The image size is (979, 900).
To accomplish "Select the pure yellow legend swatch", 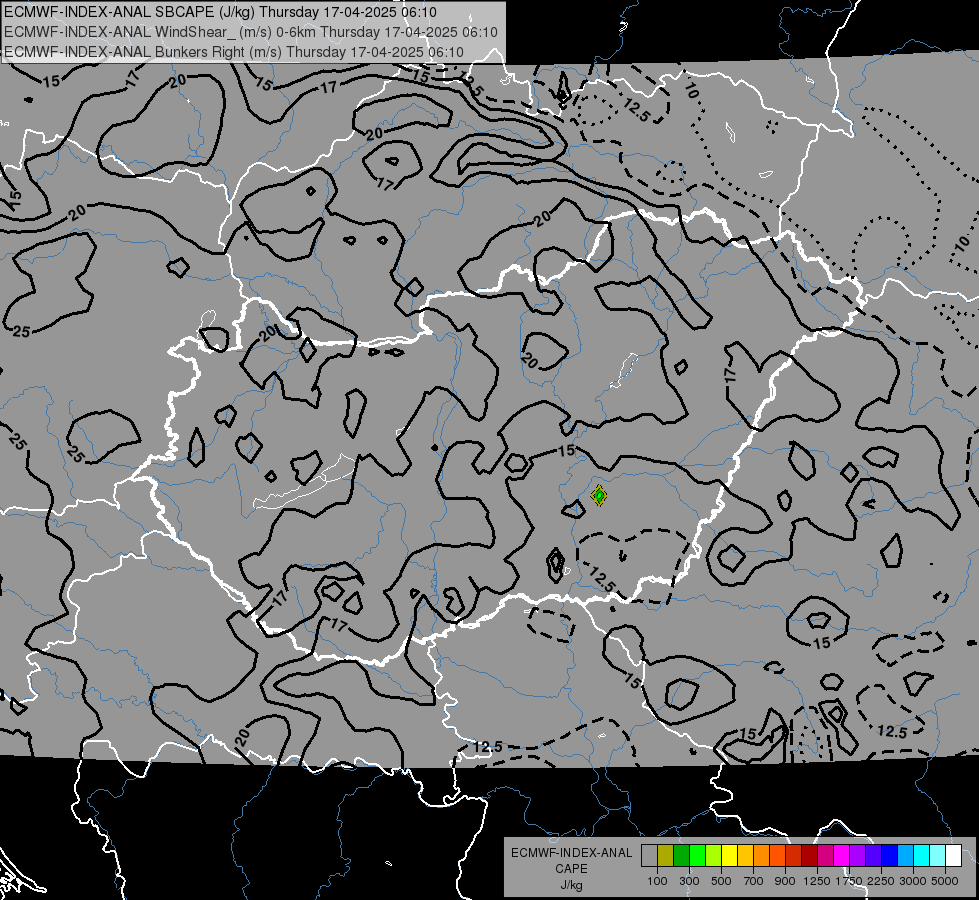I will pos(729,856).
